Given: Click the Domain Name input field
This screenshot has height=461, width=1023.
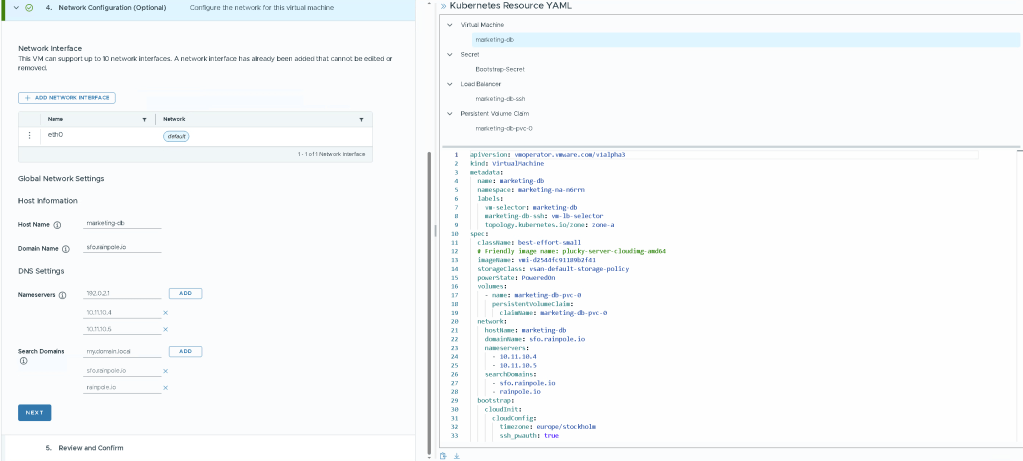Looking at the screenshot, I should click(122, 248).
